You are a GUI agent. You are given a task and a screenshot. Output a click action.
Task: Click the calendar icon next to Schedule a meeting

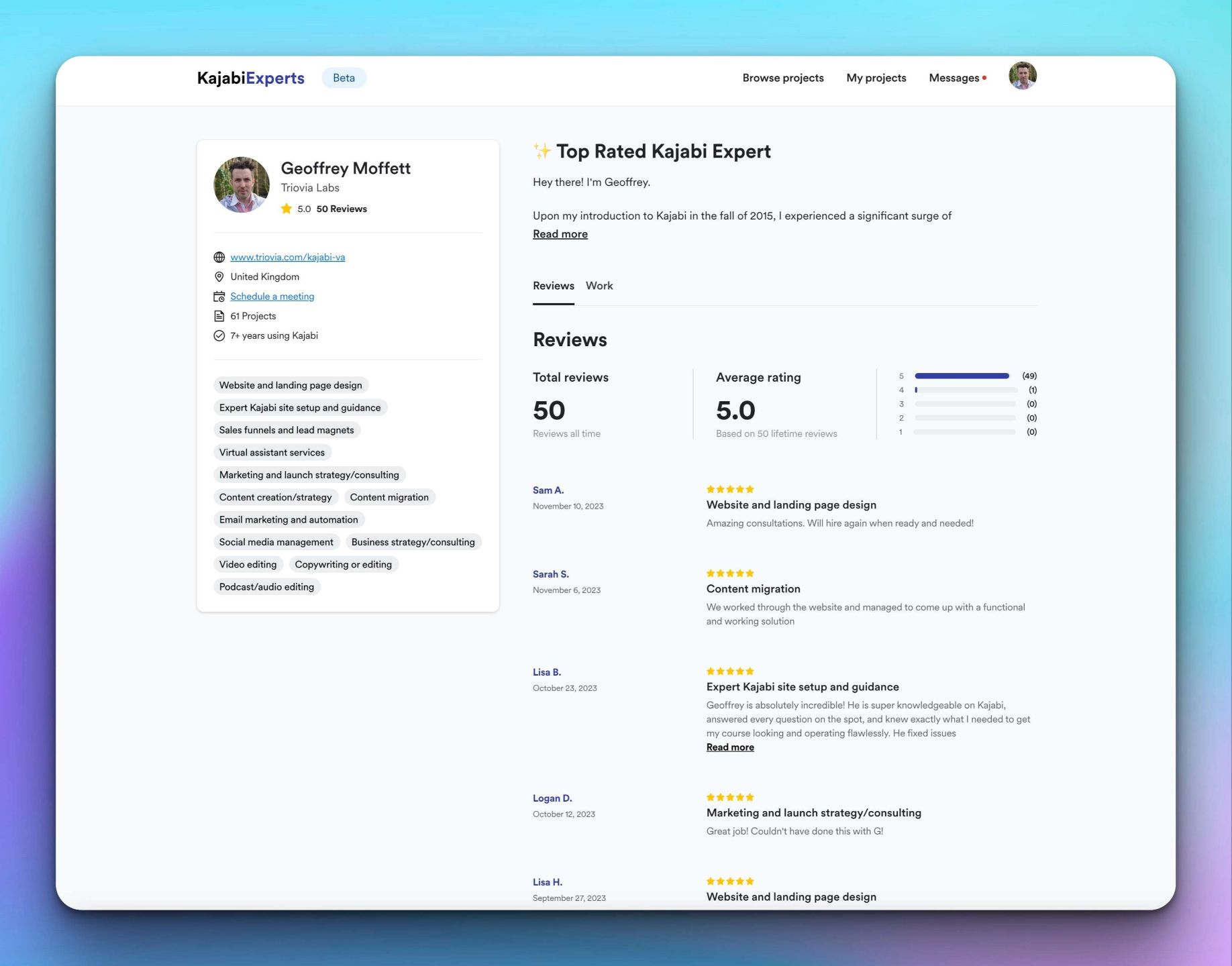click(219, 296)
